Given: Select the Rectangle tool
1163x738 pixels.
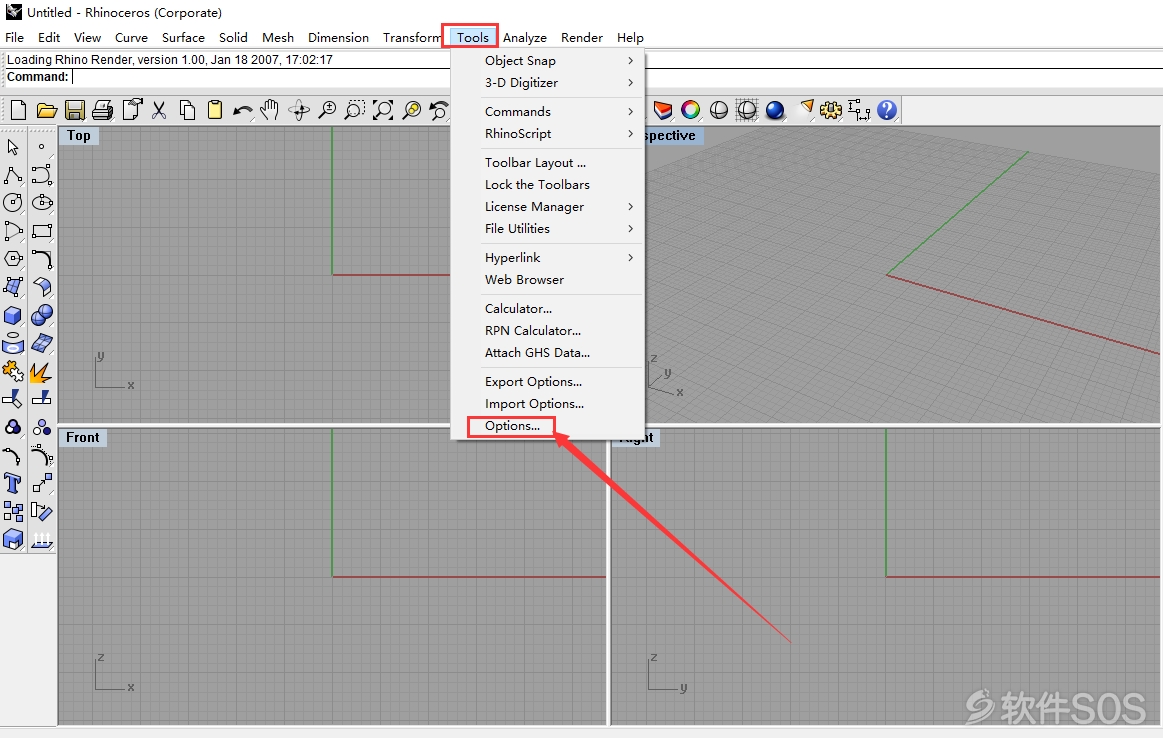Looking at the screenshot, I should click(42, 231).
